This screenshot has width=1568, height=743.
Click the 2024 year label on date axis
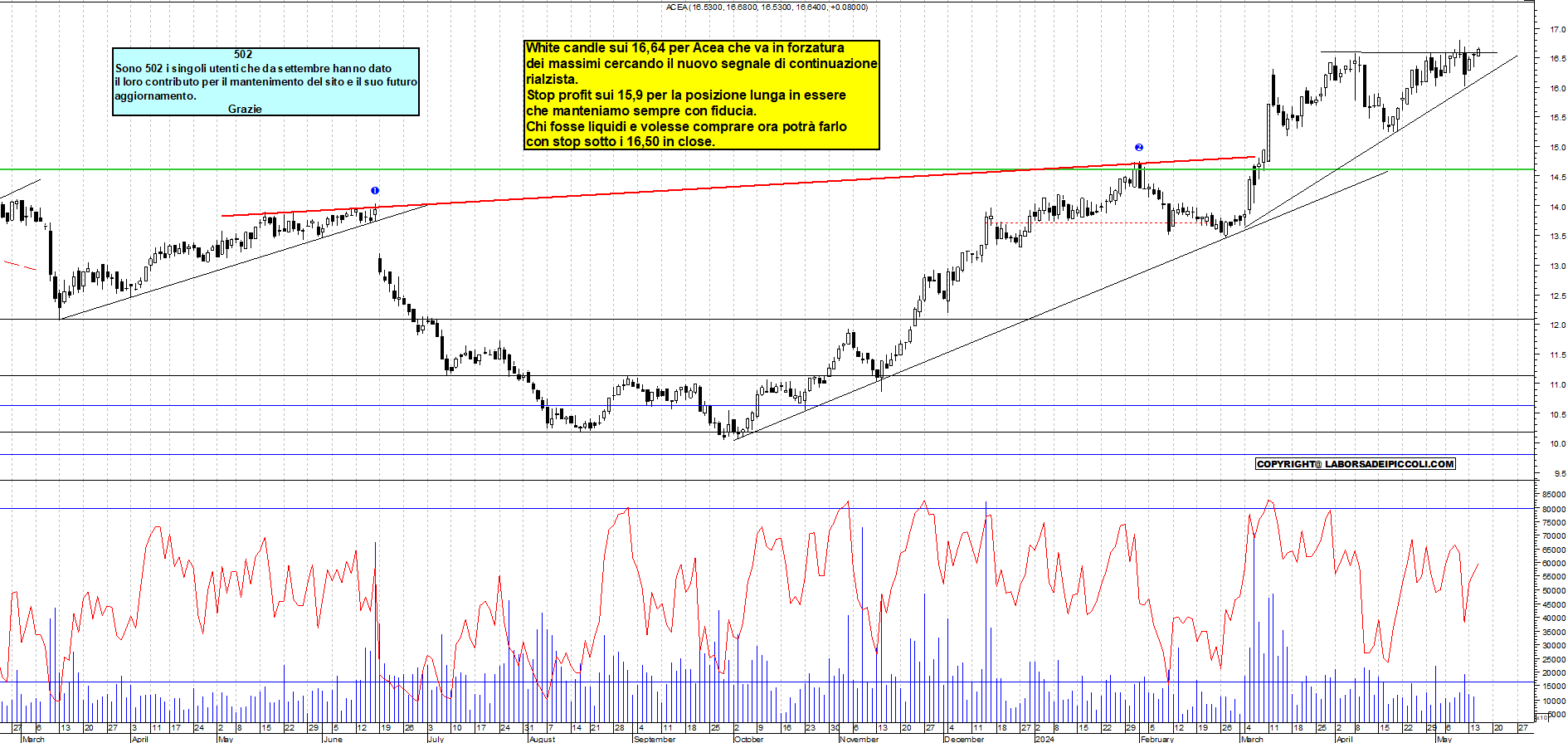pyautogui.click(x=1045, y=739)
